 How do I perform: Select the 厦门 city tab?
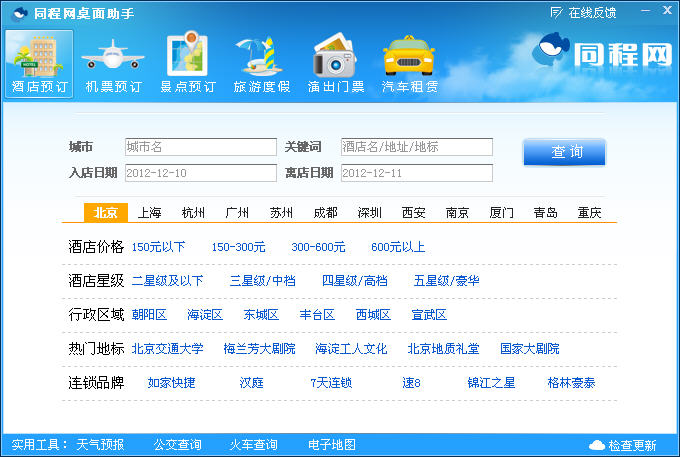[x=501, y=212]
